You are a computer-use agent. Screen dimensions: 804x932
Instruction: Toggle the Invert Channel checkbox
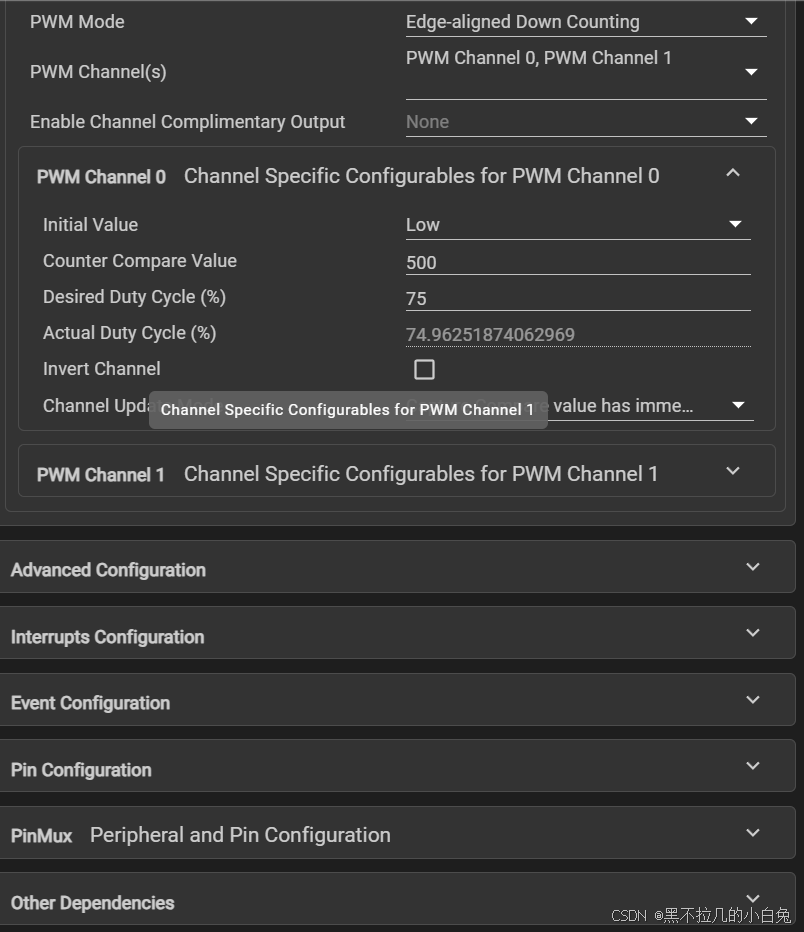pos(424,369)
